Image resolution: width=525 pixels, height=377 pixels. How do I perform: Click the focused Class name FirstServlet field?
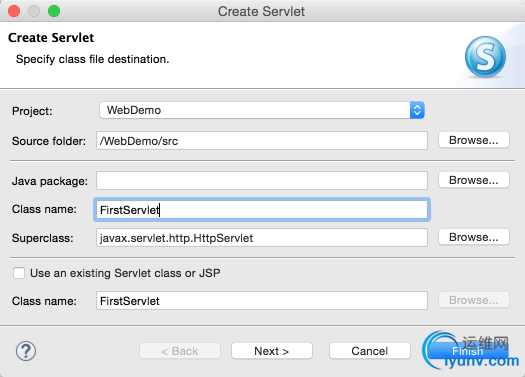[262, 210]
